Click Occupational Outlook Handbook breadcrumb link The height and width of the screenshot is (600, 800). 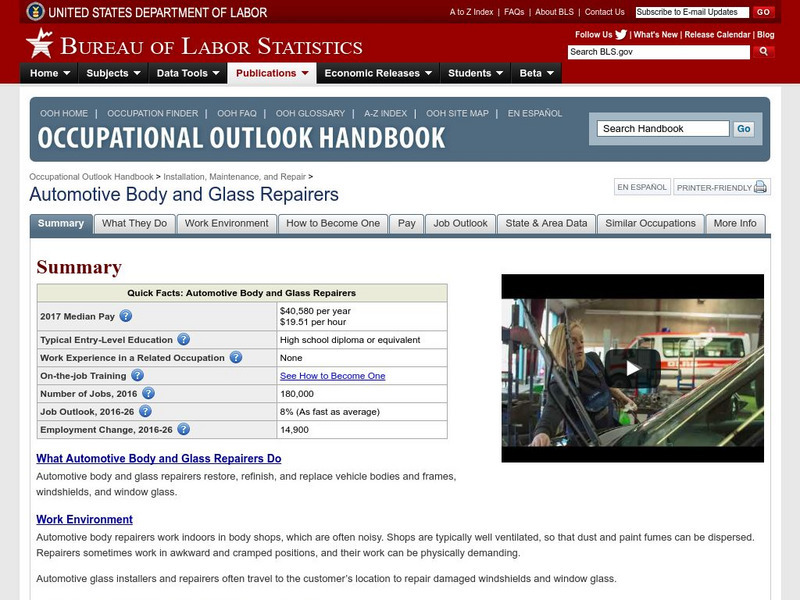91,177
